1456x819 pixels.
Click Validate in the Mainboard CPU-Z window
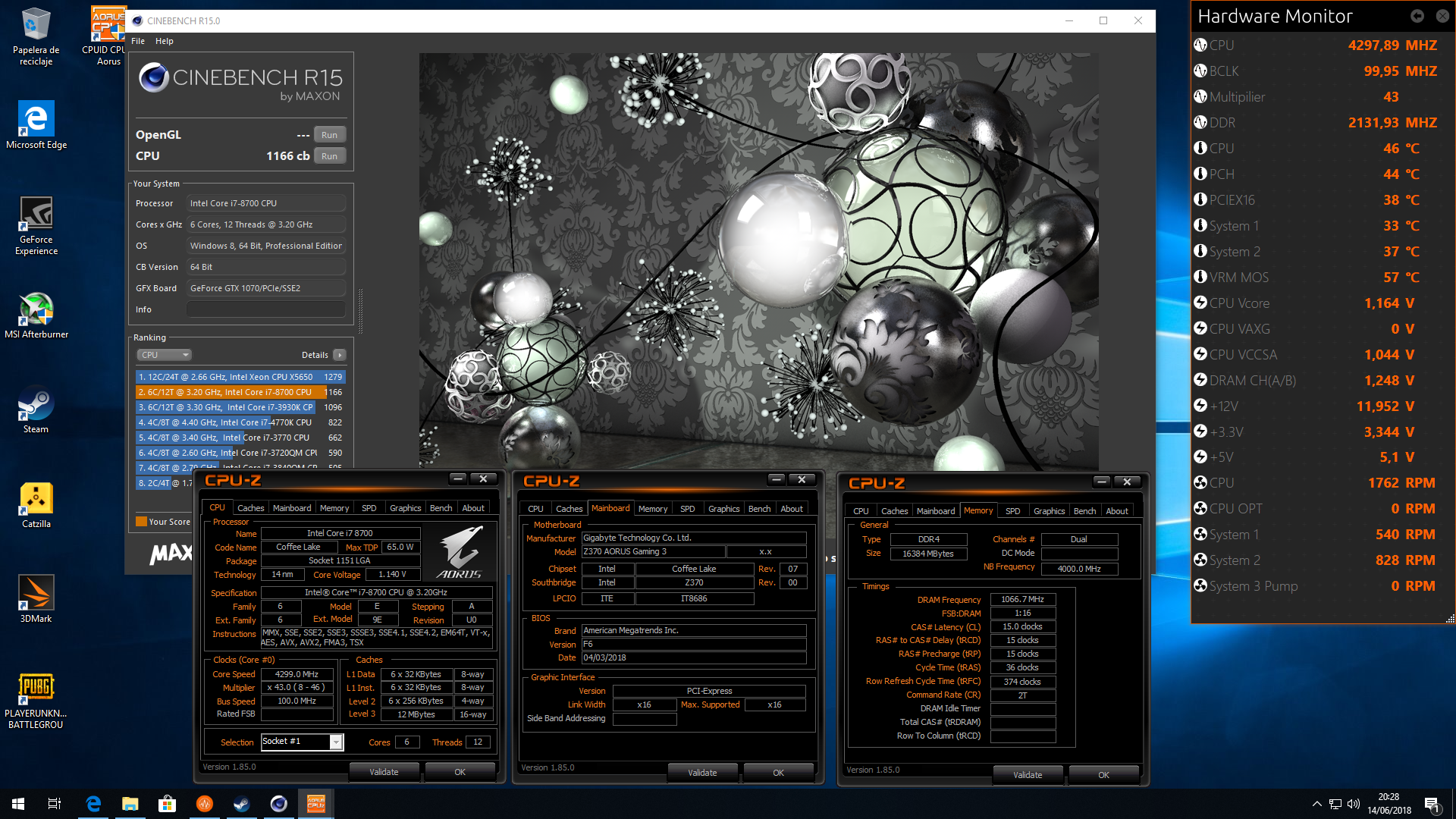coord(702,773)
